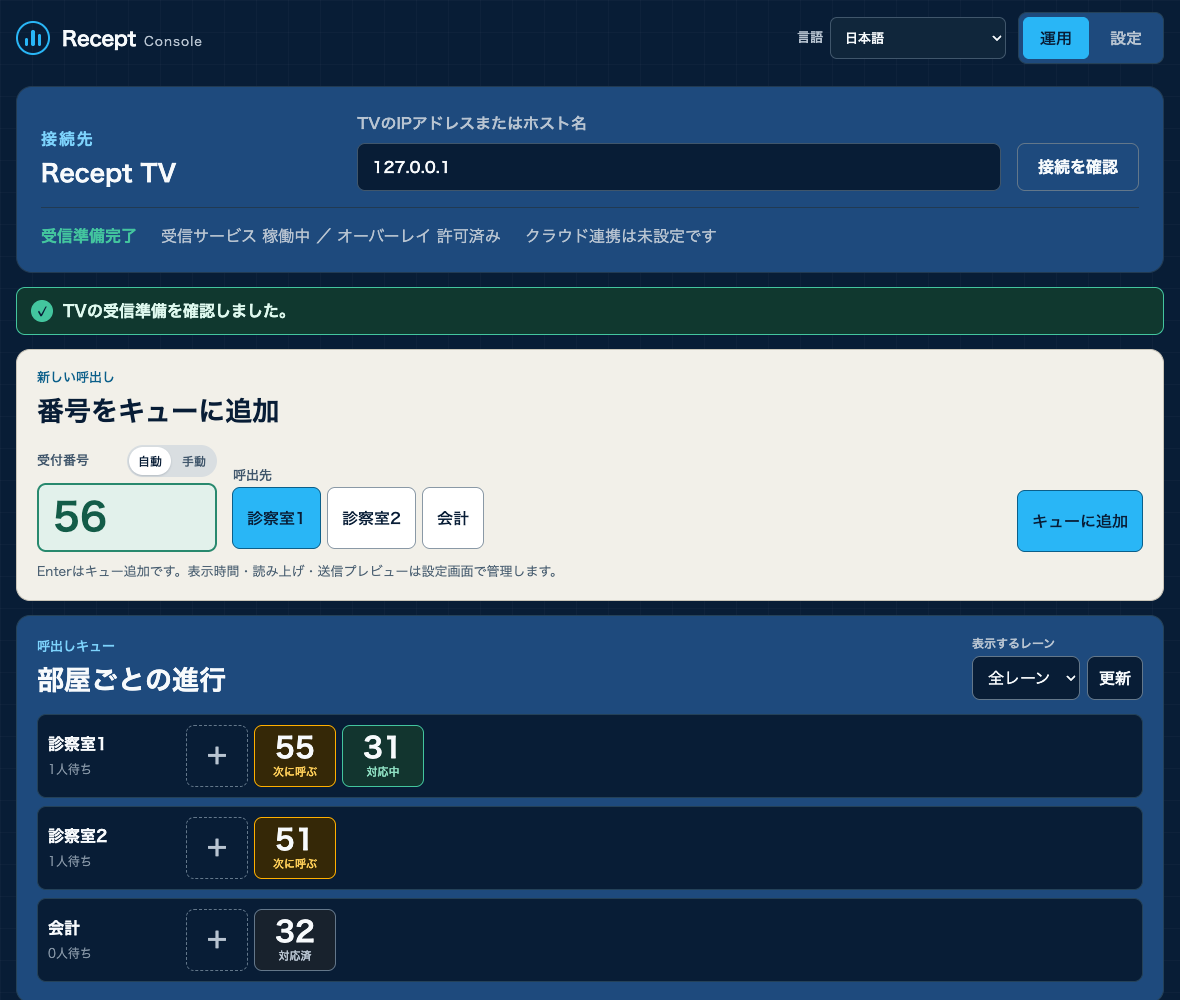Select 手動 numbering mode
1180x1000 pixels.
point(193,461)
